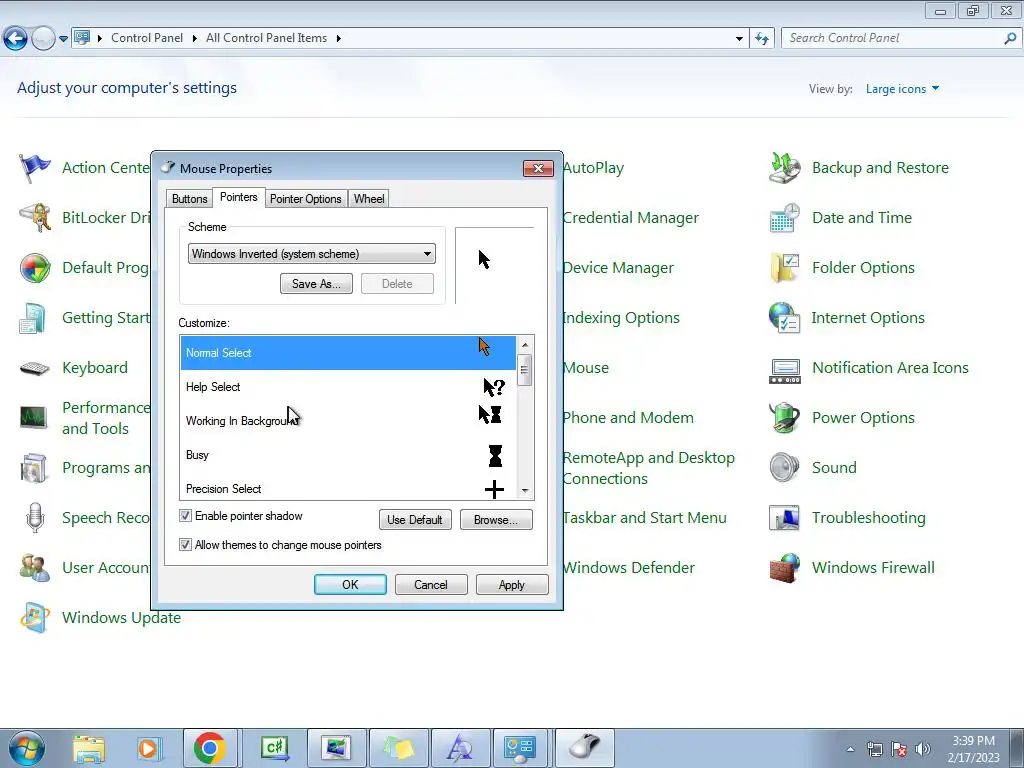The height and width of the screenshot is (768, 1024).
Task: Select the Normal Select pointer row
Action: pos(348,353)
